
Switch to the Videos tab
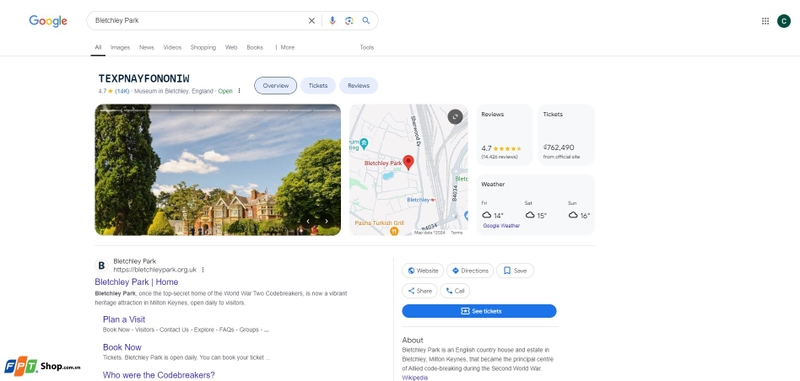tap(172, 47)
